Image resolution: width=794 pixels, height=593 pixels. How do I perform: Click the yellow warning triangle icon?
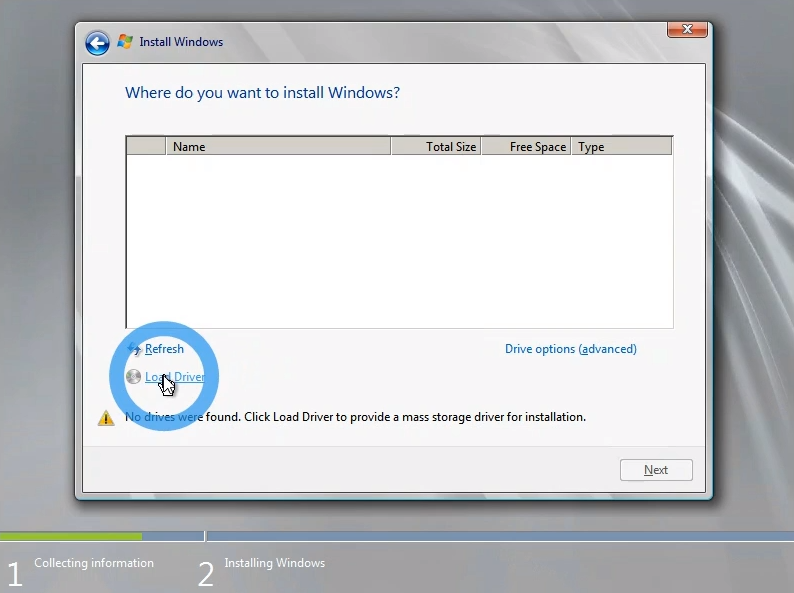pyautogui.click(x=106, y=418)
